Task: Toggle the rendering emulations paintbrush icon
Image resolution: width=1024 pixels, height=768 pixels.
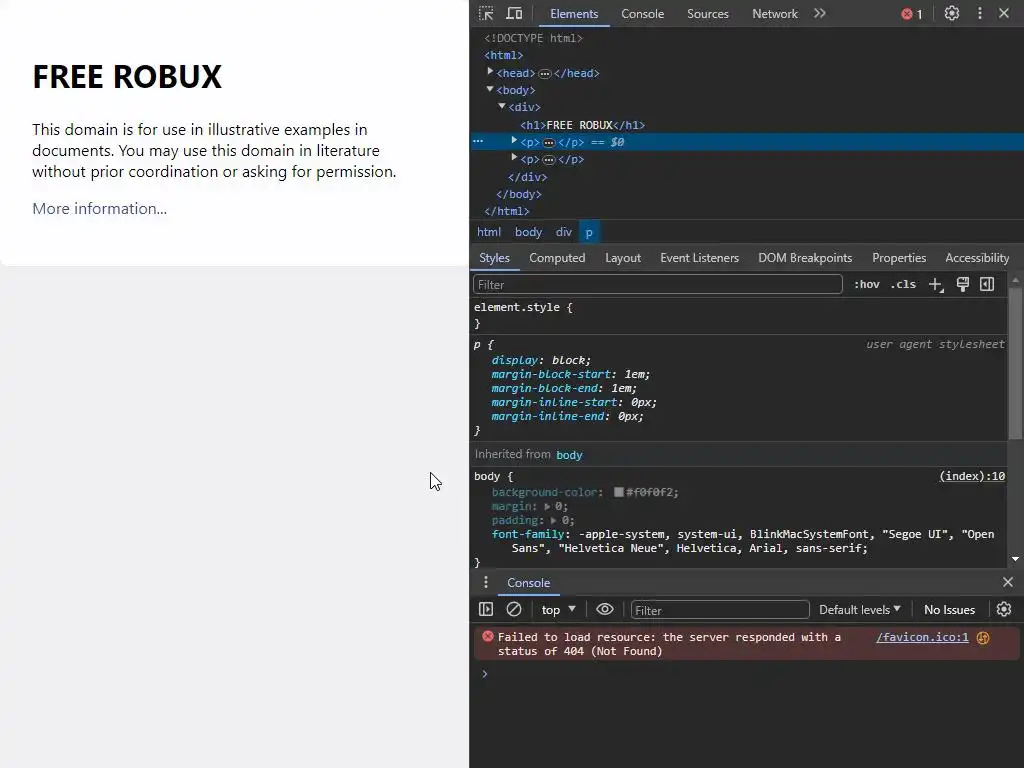Action: pos(963,284)
